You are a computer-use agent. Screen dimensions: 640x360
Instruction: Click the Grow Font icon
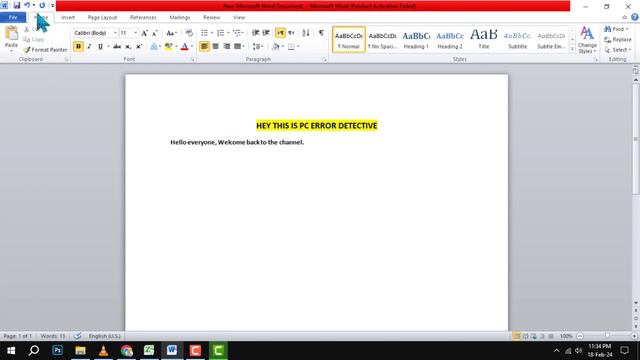[x=144, y=33]
